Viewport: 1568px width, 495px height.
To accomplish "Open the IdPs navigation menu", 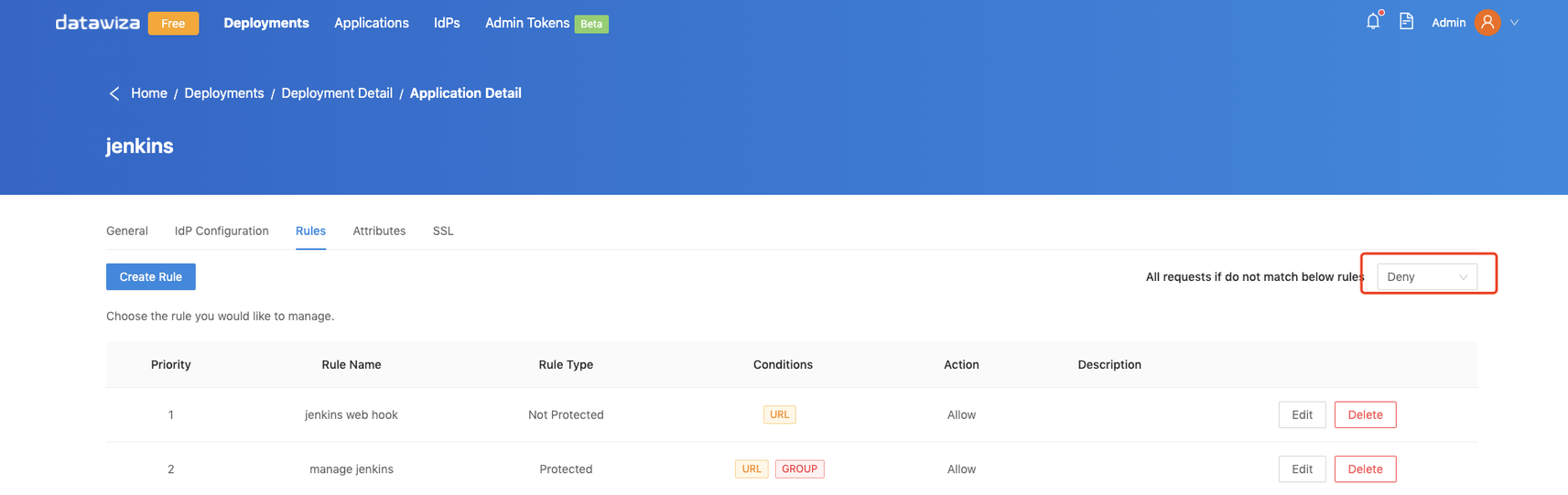I will pyautogui.click(x=447, y=23).
